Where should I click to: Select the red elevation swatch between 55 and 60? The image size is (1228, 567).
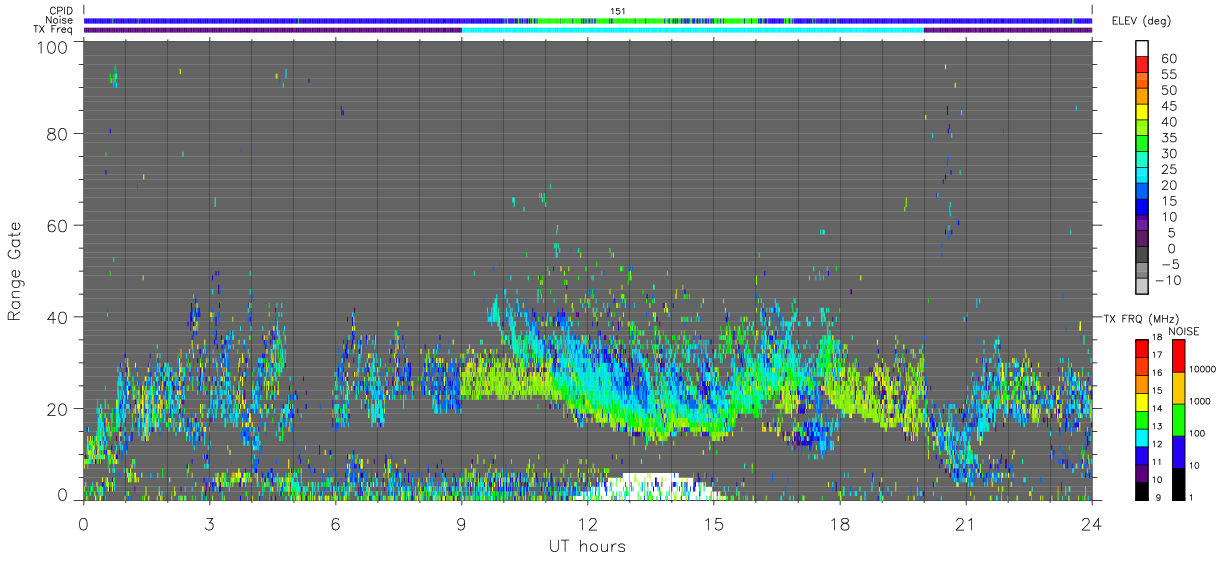1142,64
